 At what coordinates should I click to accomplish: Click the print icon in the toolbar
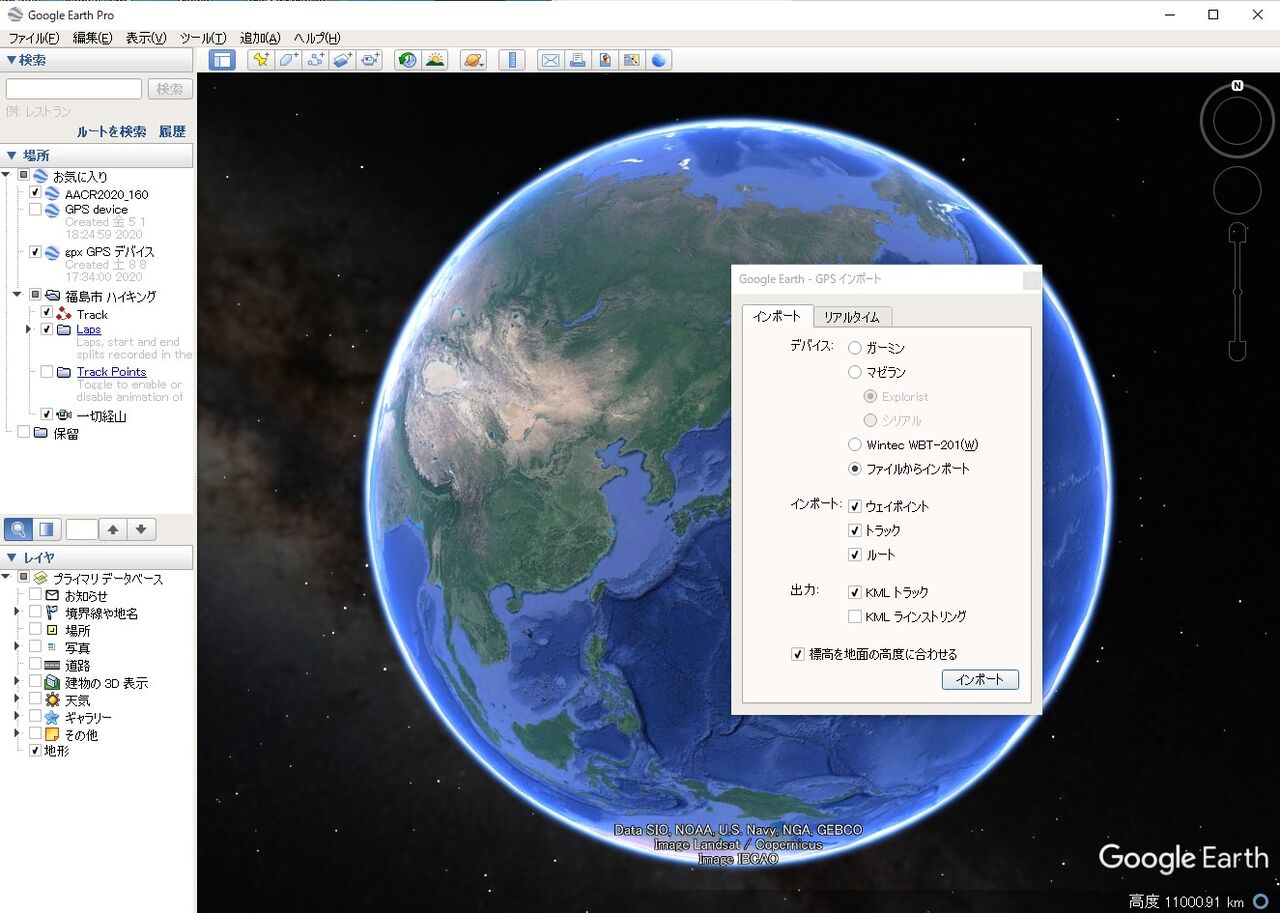pyautogui.click(x=577, y=60)
